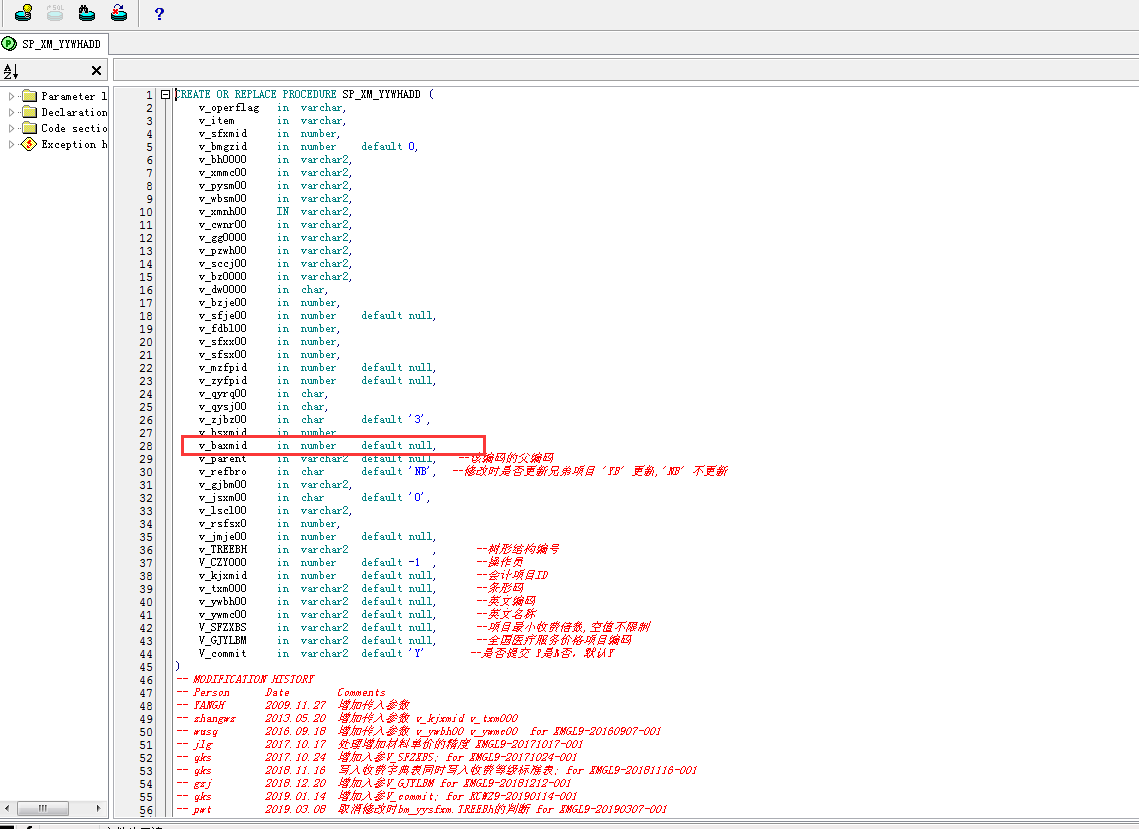Sort code contents with the A-Z icon
This screenshot has height=829, width=1139.
11,71
